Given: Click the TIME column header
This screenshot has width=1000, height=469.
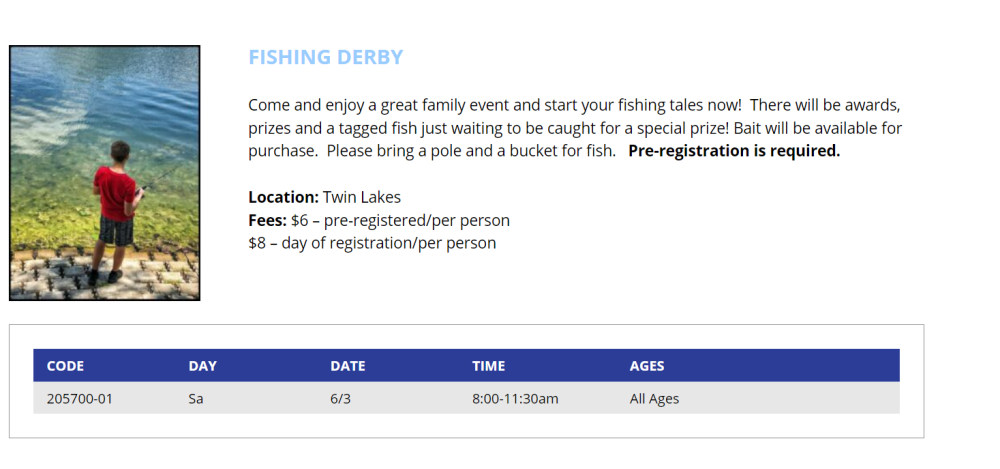Looking at the screenshot, I should 489,366.
